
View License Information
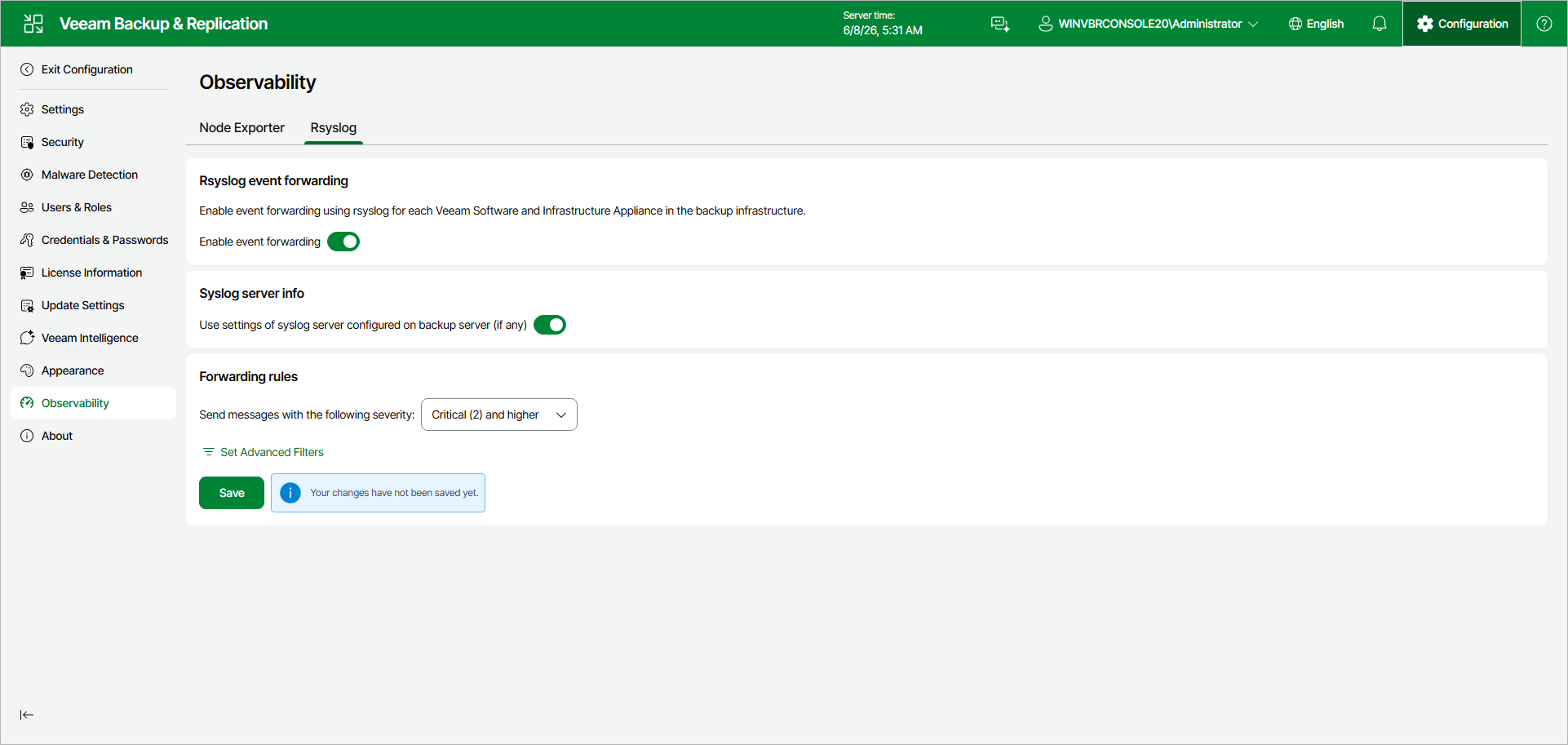click(93, 273)
